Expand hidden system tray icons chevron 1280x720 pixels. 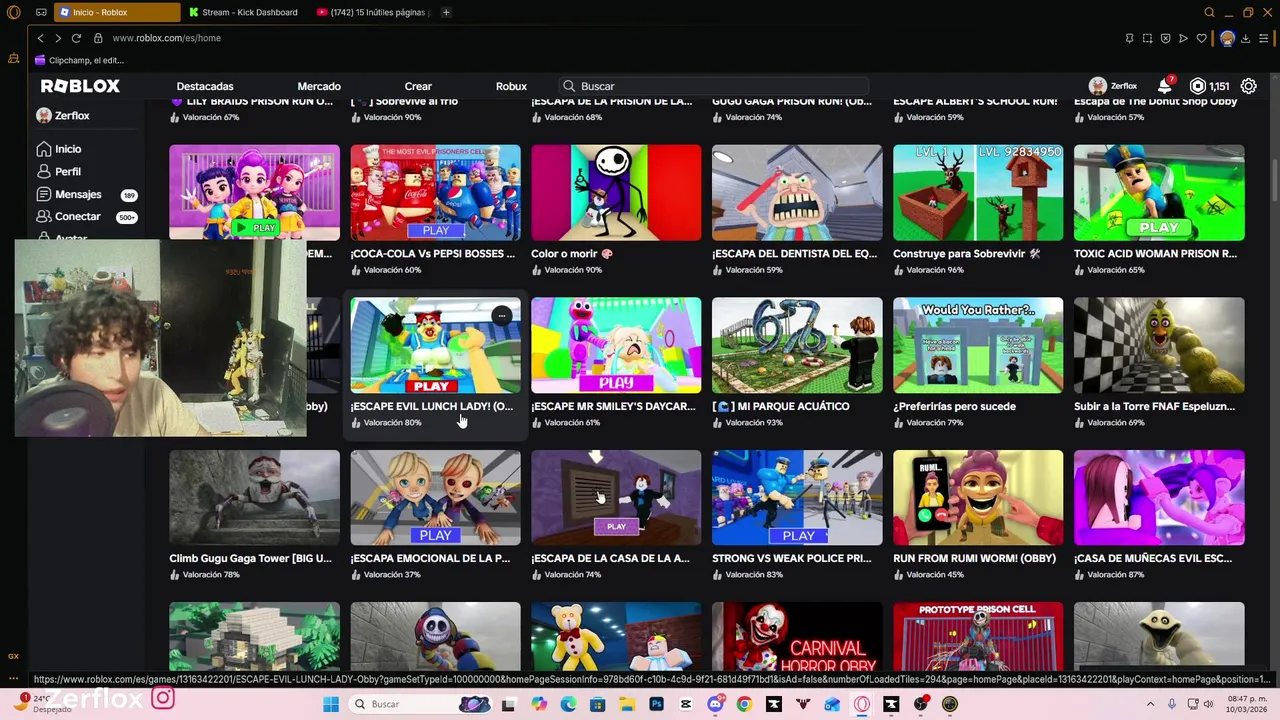tap(1150, 704)
